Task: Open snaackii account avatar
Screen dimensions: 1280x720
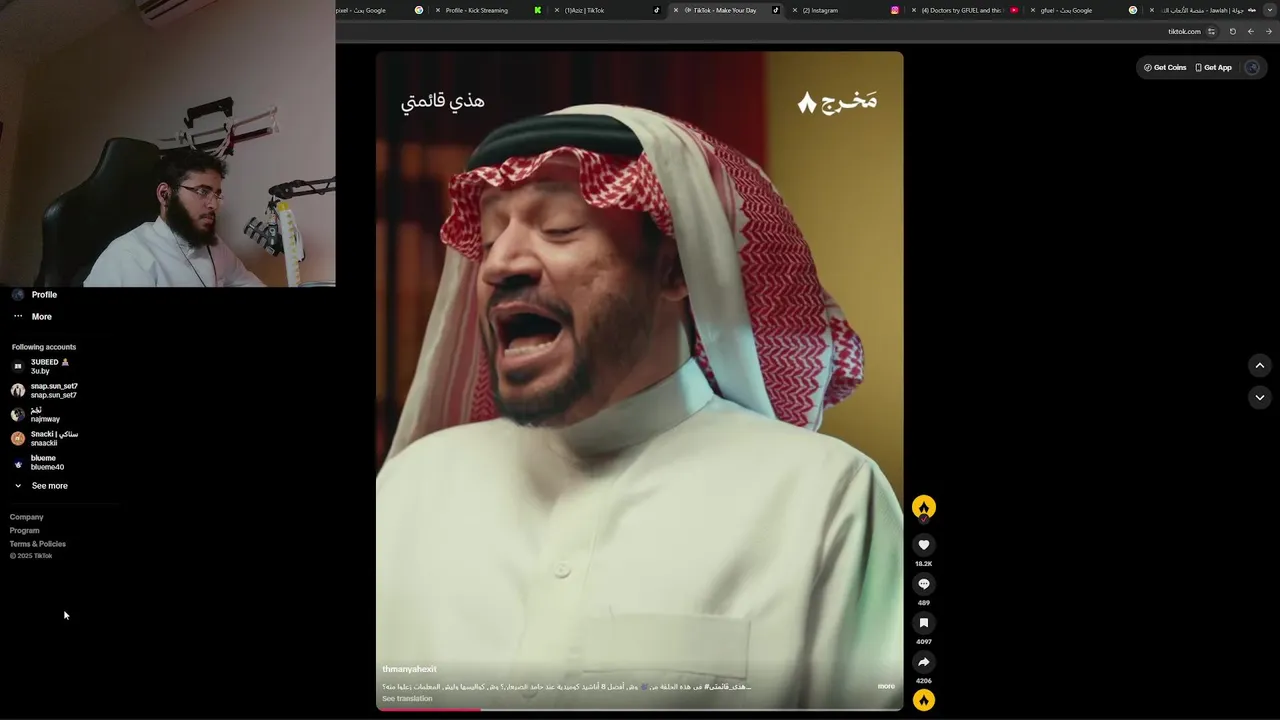Action: click(18, 439)
